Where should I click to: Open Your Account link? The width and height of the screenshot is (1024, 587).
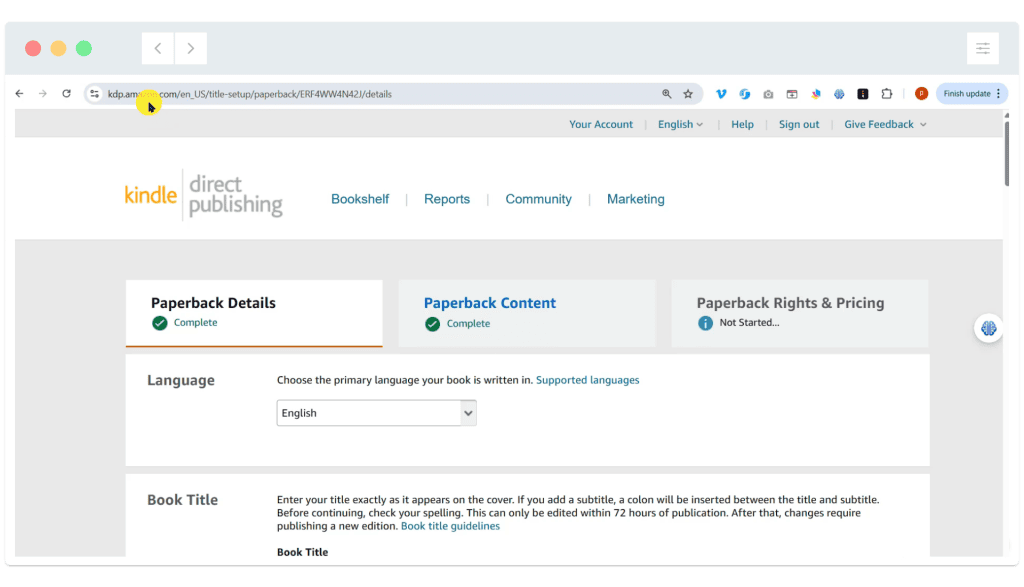[601, 124]
